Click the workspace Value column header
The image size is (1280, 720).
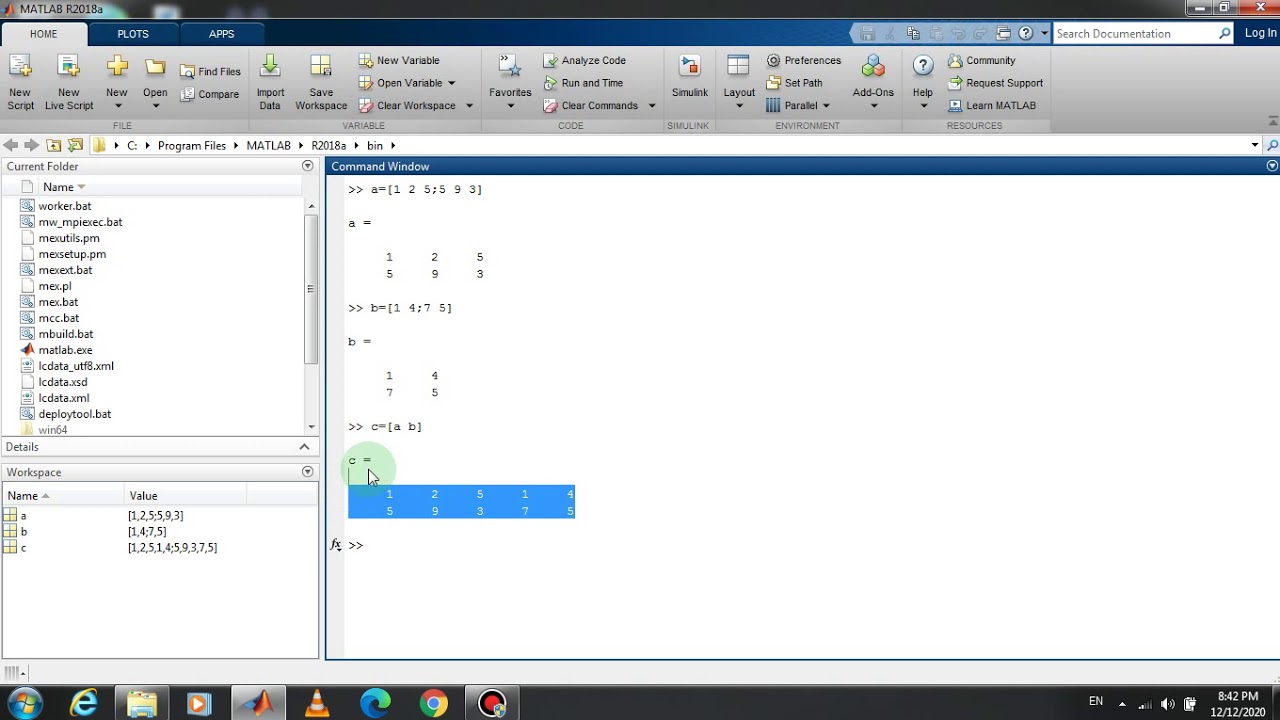click(185, 495)
